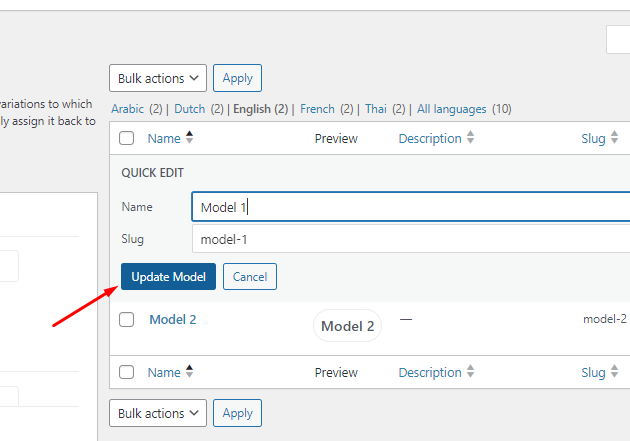Open the Model 2 preview swatch
Screen dimensions: 630x441
click(347, 326)
